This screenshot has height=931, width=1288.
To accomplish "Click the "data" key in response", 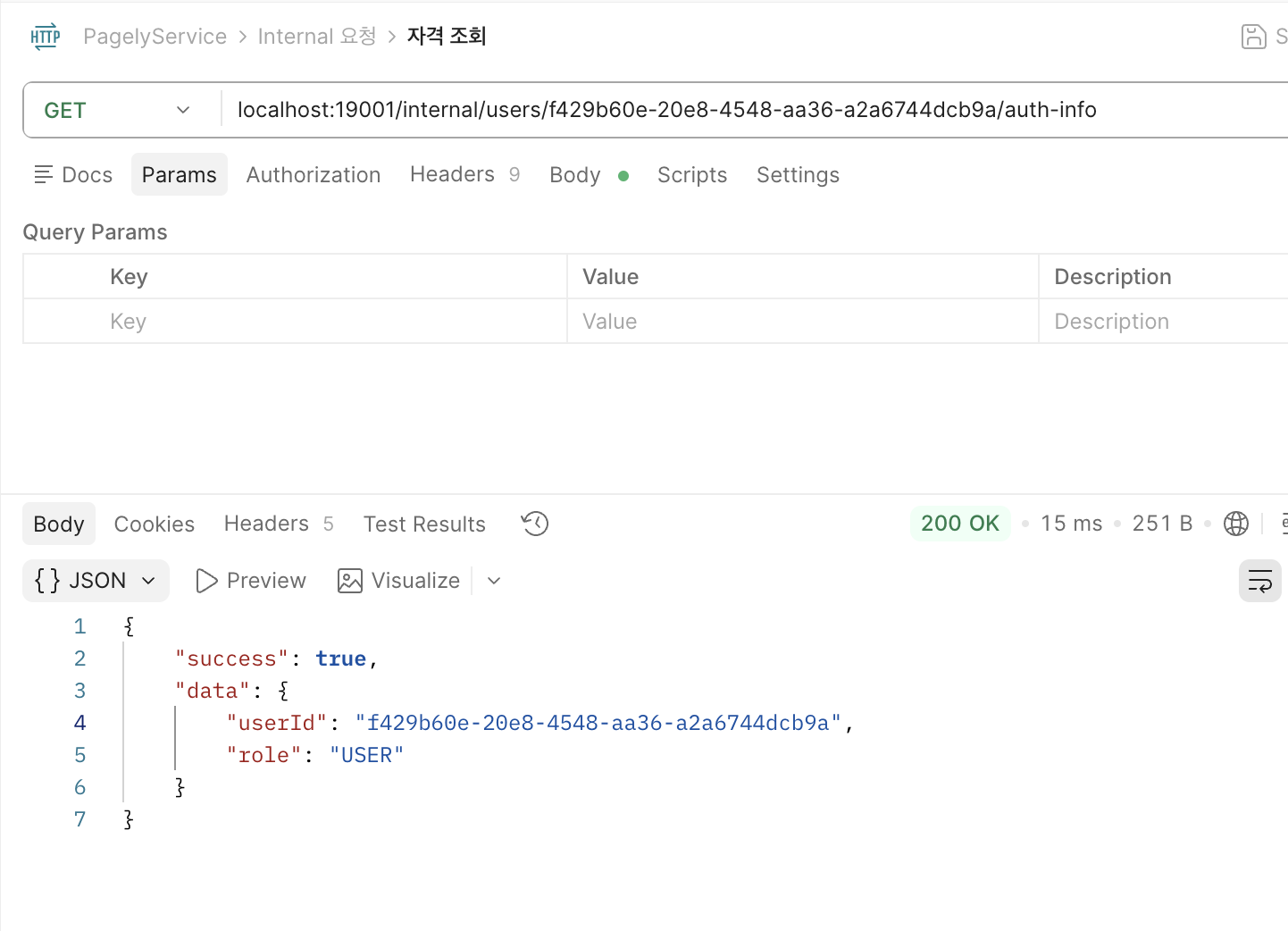I will (x=213, y=692).
